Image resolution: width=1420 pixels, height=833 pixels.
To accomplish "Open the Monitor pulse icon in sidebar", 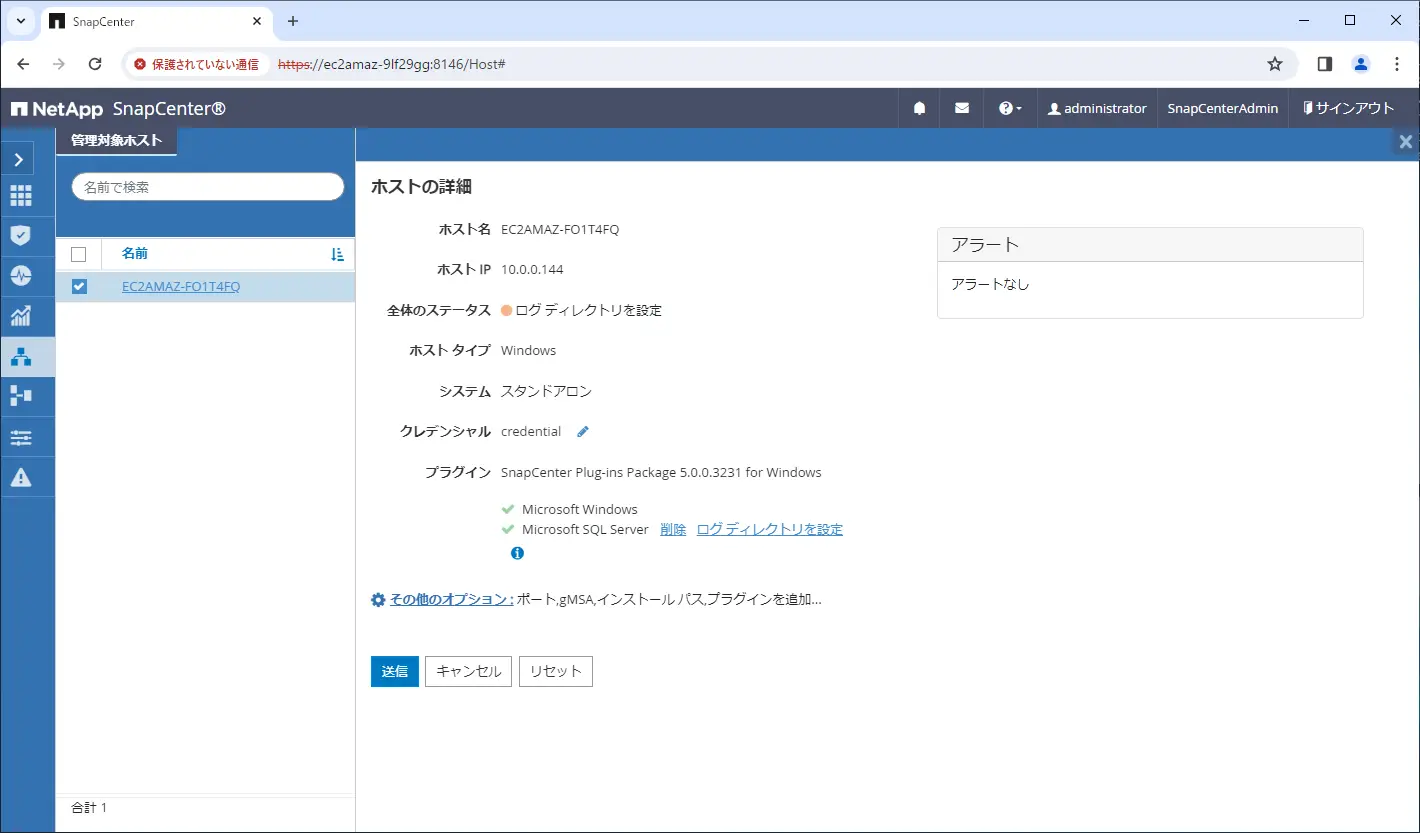I will (x=21, y=276).
